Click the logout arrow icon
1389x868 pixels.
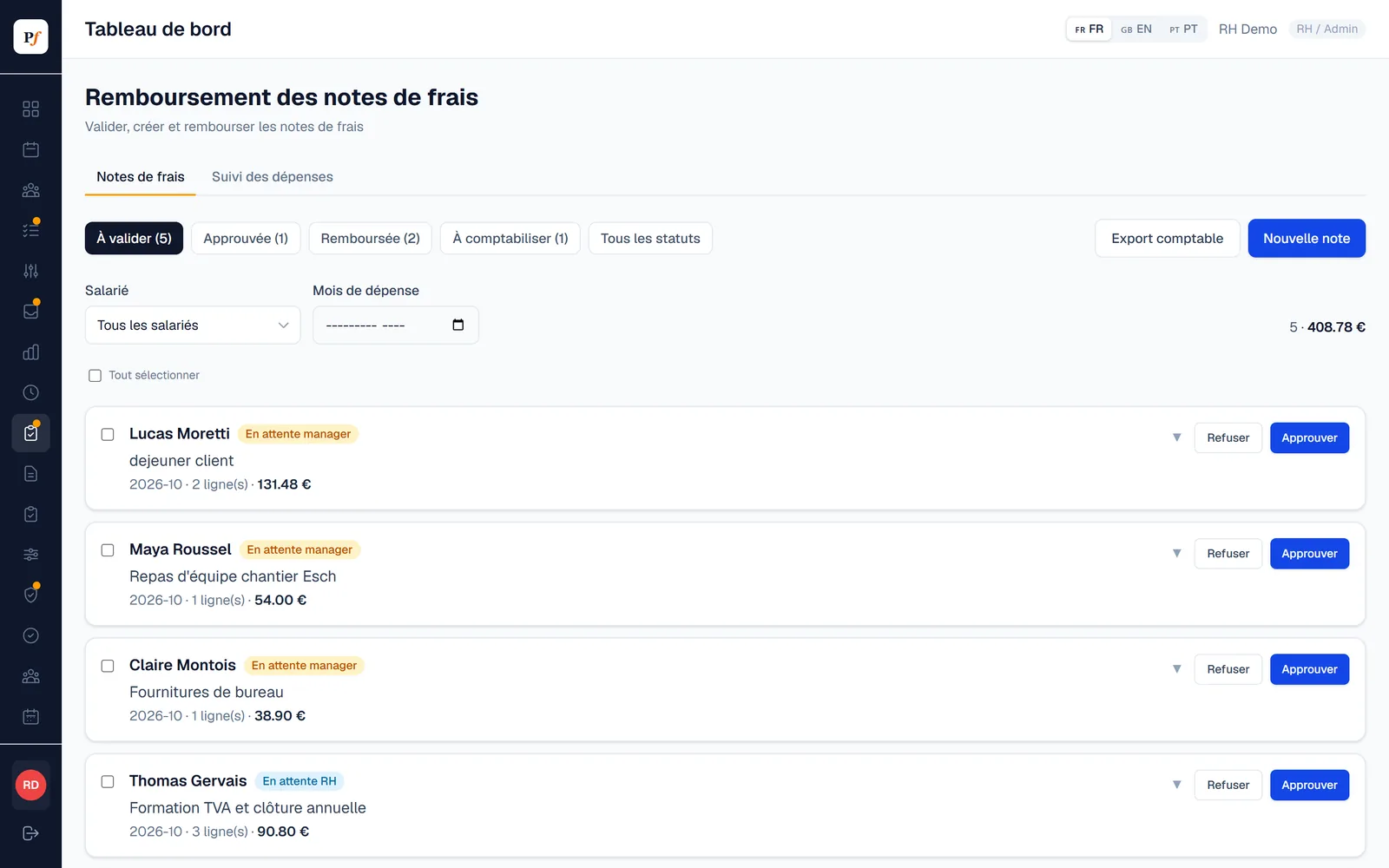pos(30,833)
